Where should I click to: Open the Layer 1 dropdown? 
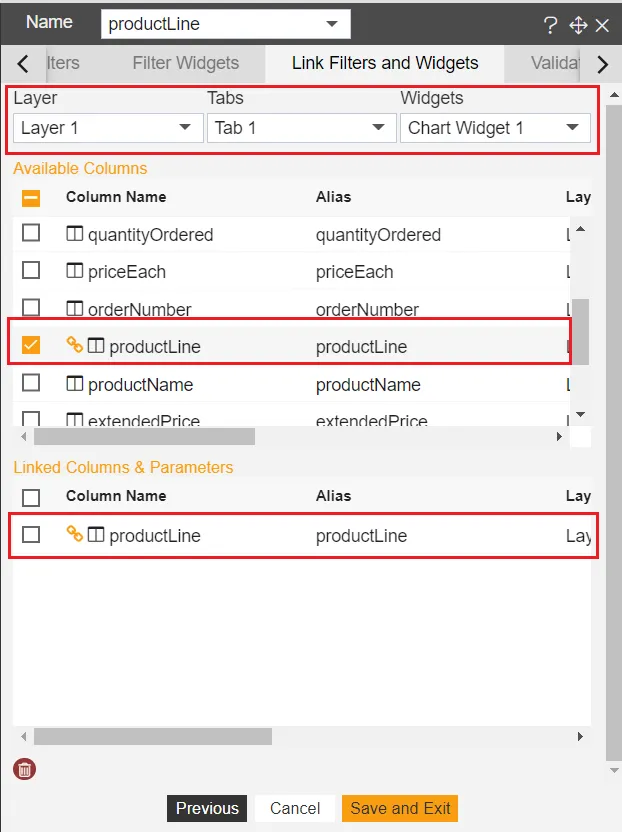[108, 128]
